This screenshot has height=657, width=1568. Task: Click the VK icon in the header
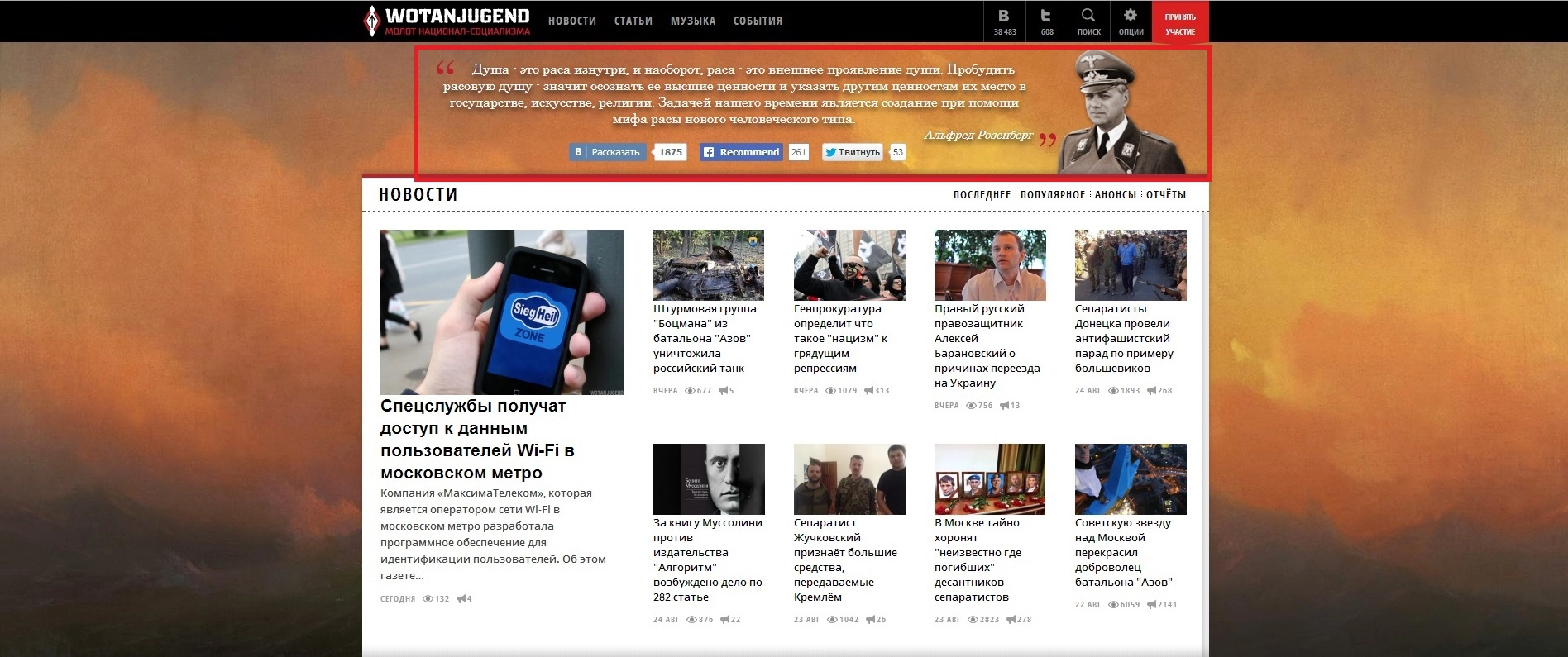(x=1004, y=17)
